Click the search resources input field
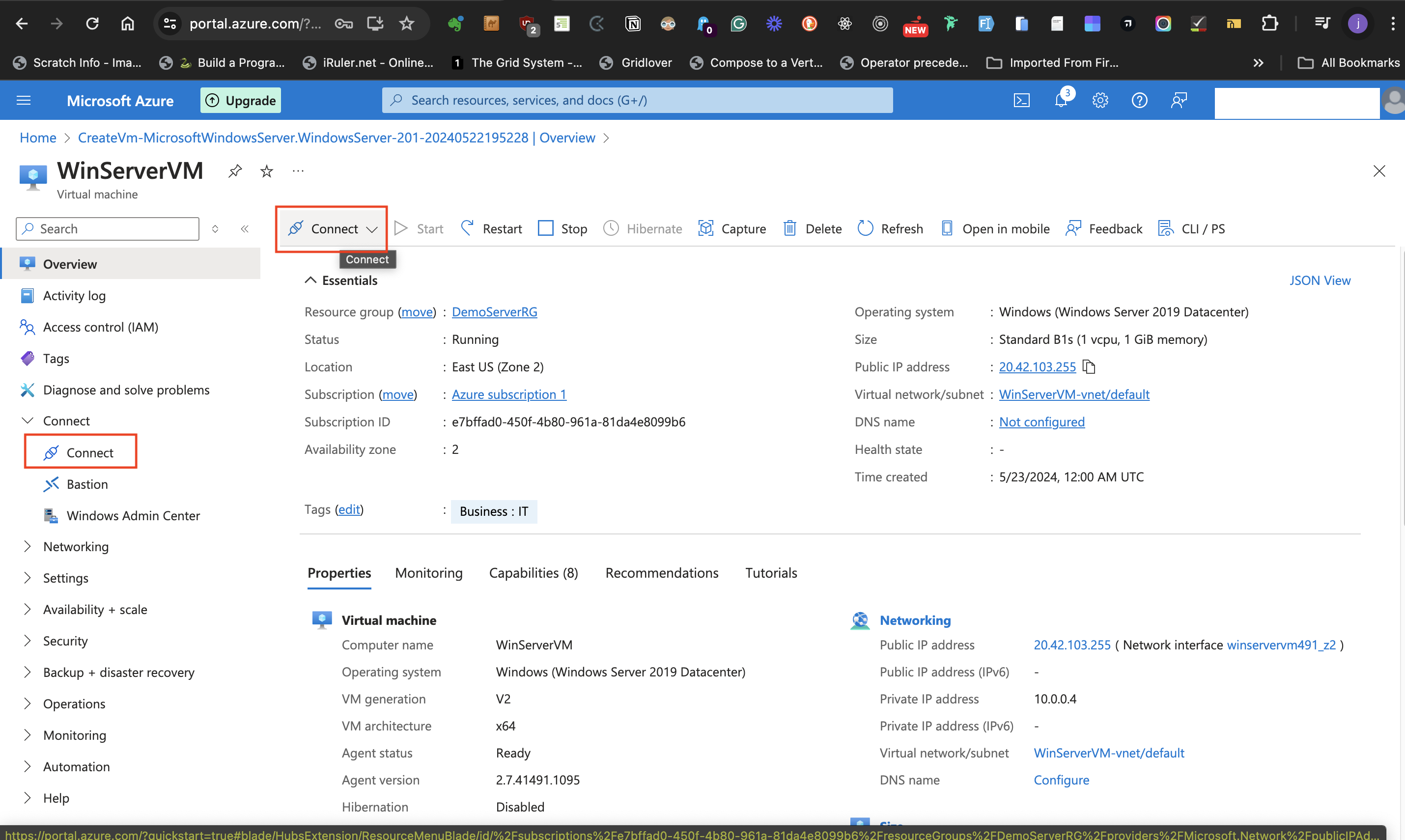The image size is (1405, 840). pos(637,100)
